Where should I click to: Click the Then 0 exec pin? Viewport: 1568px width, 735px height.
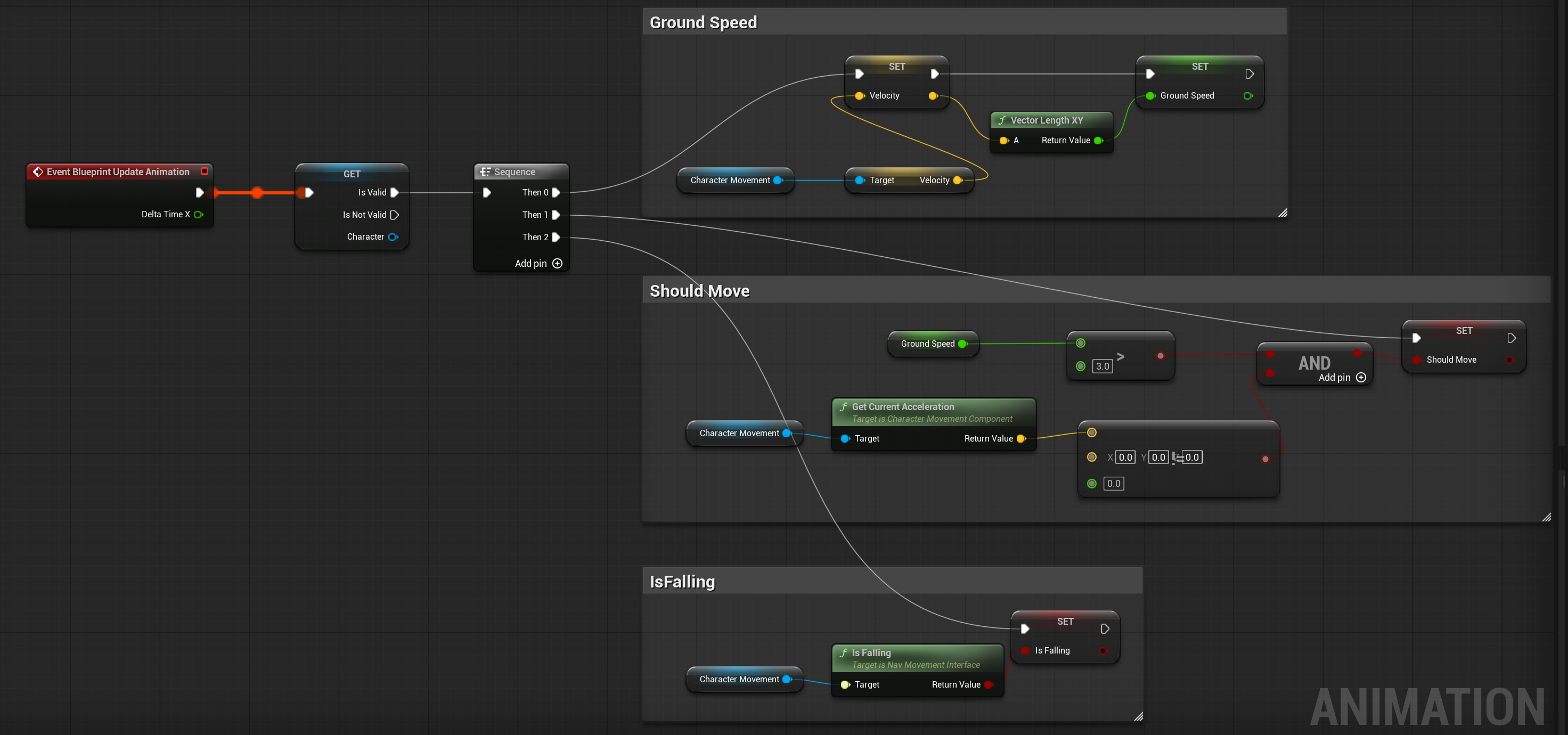(555, 193)
